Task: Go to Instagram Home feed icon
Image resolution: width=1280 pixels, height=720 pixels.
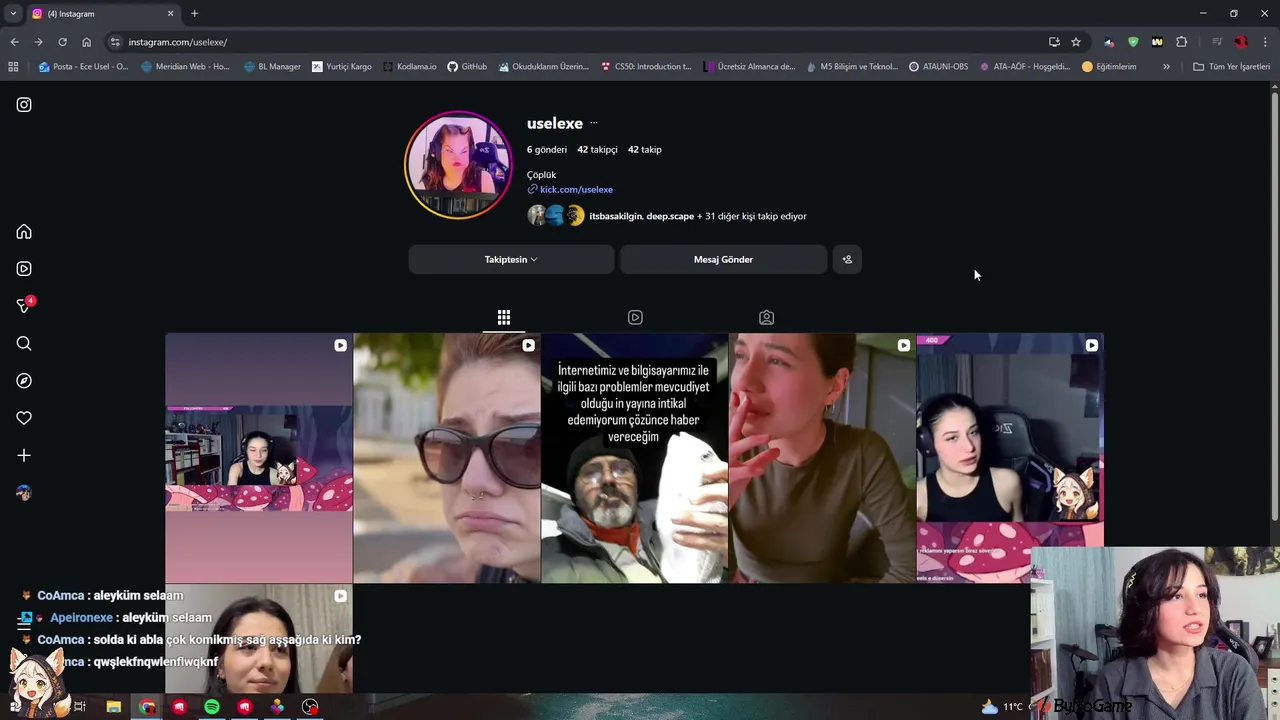Action: point(24,232)
